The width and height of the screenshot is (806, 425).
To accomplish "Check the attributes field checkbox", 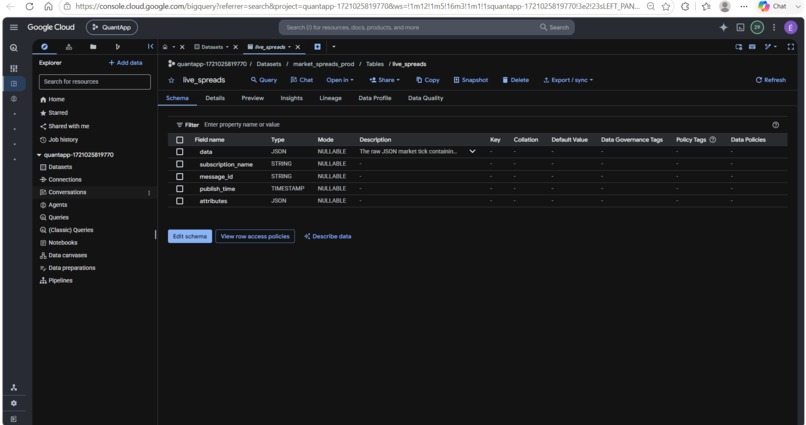I will (179, 201).
